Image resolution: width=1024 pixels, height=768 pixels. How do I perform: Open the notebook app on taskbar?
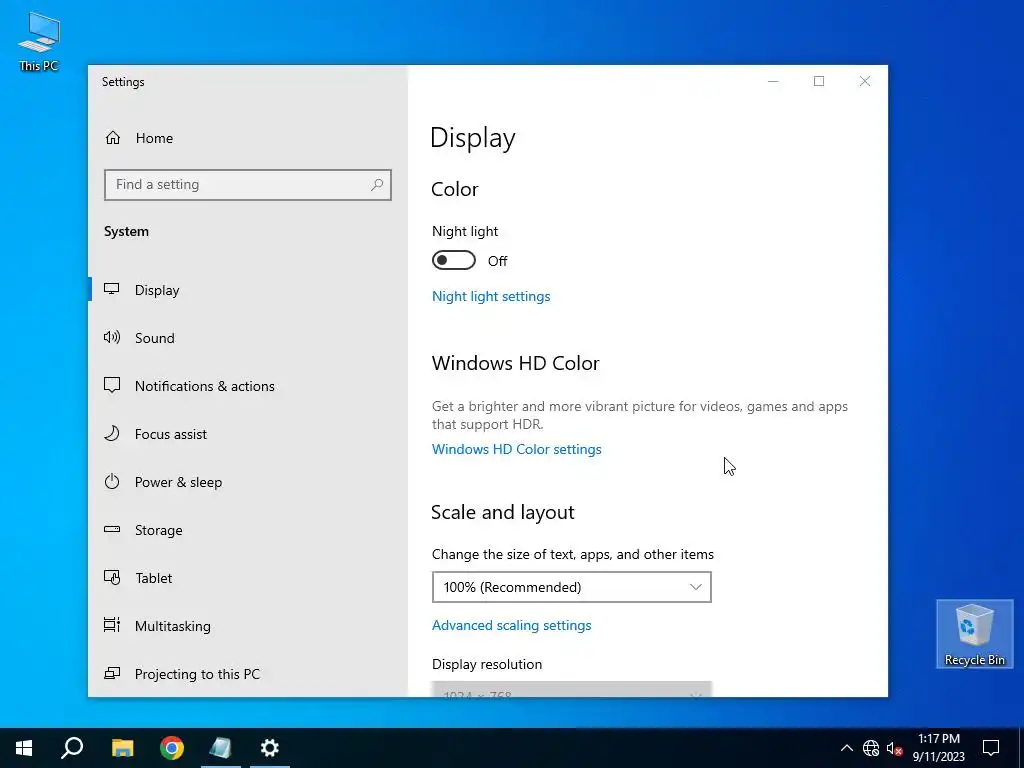[221, 748]
